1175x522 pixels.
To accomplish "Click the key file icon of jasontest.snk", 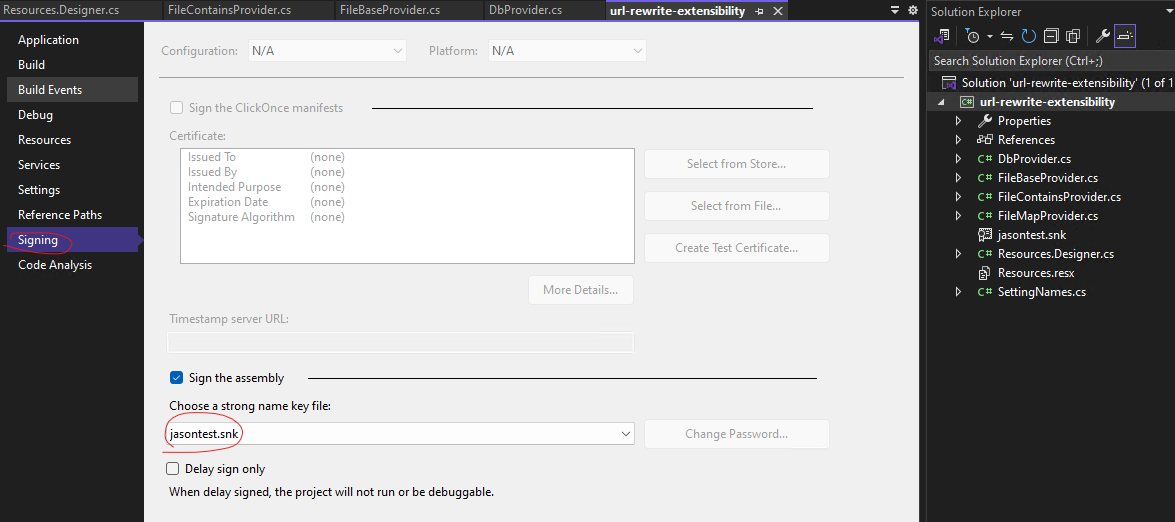I will click(985, 235).
